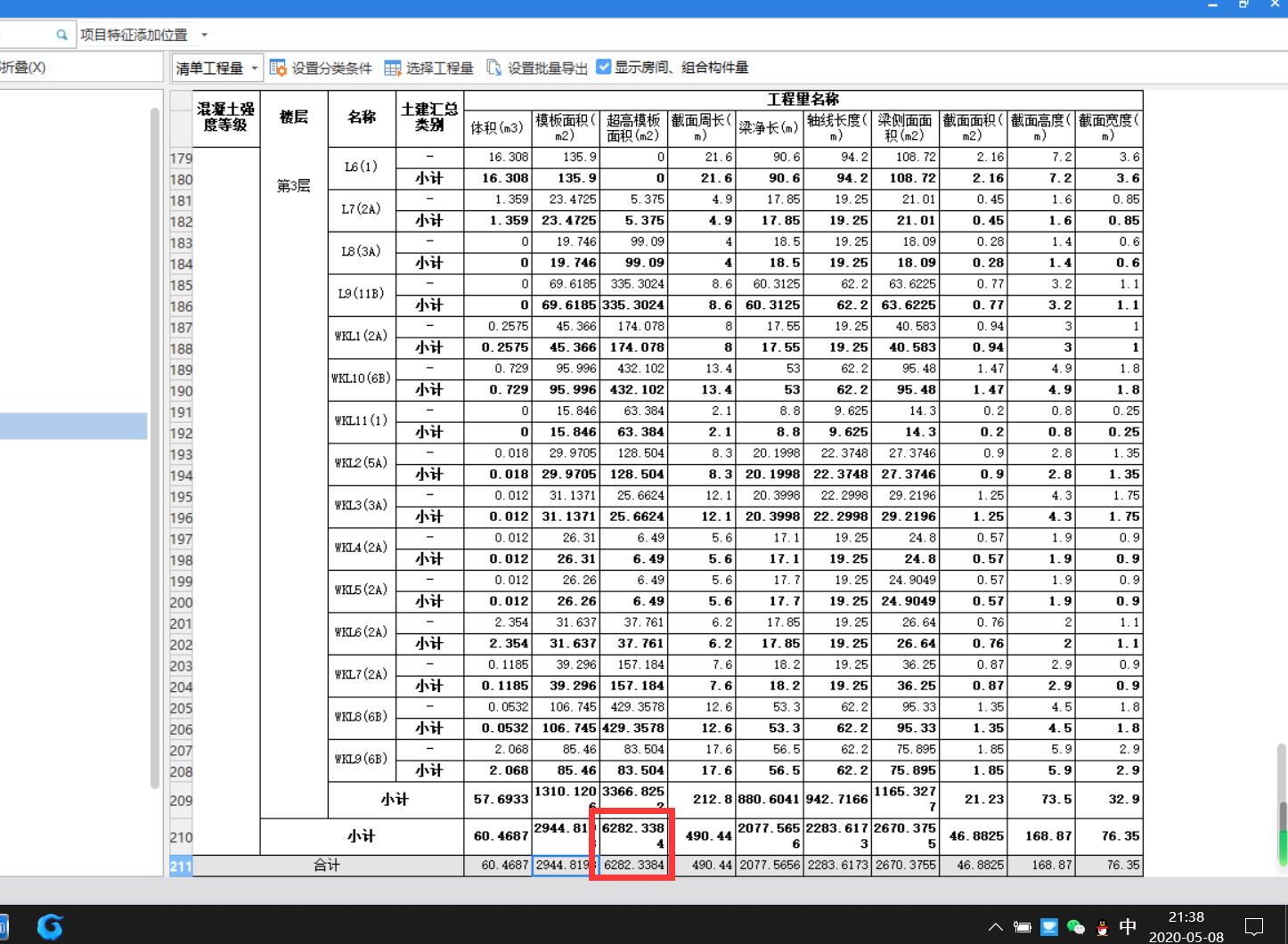Click the 名称 column header
The height and width of the screenshot is (944, 1288).
point(362,118)
